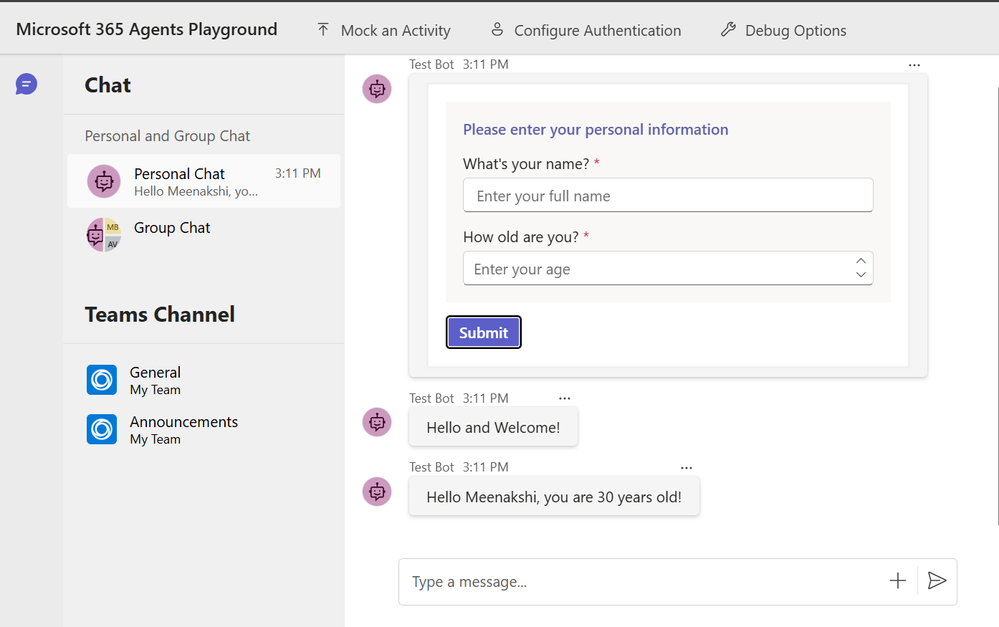
Task: Select the Personal Chat conversation
Action: click(x=203, y=181)
